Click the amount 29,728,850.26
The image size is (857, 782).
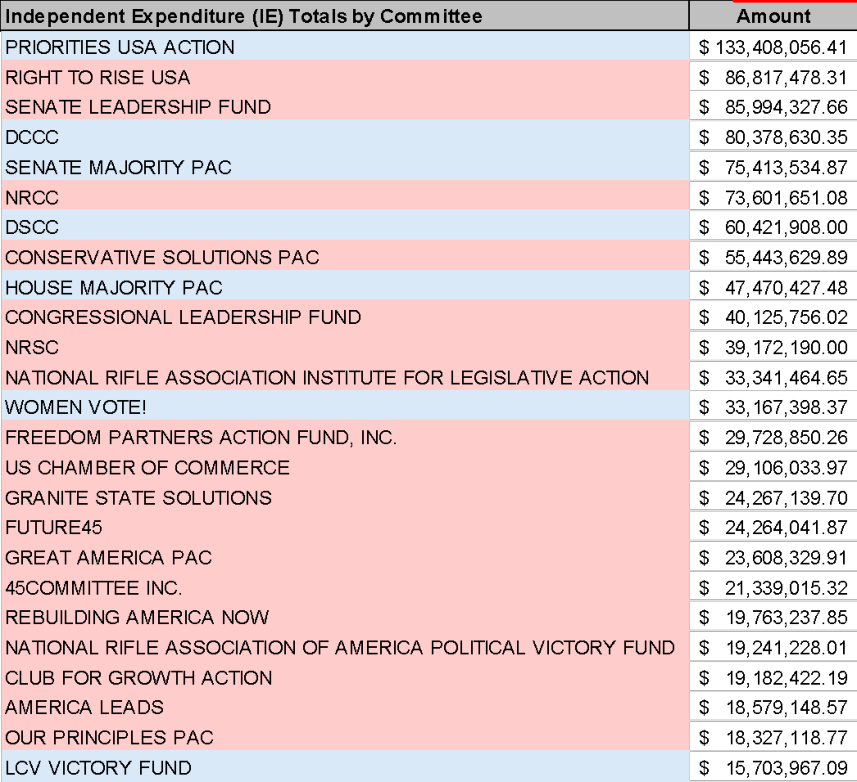tap(773, 438)
